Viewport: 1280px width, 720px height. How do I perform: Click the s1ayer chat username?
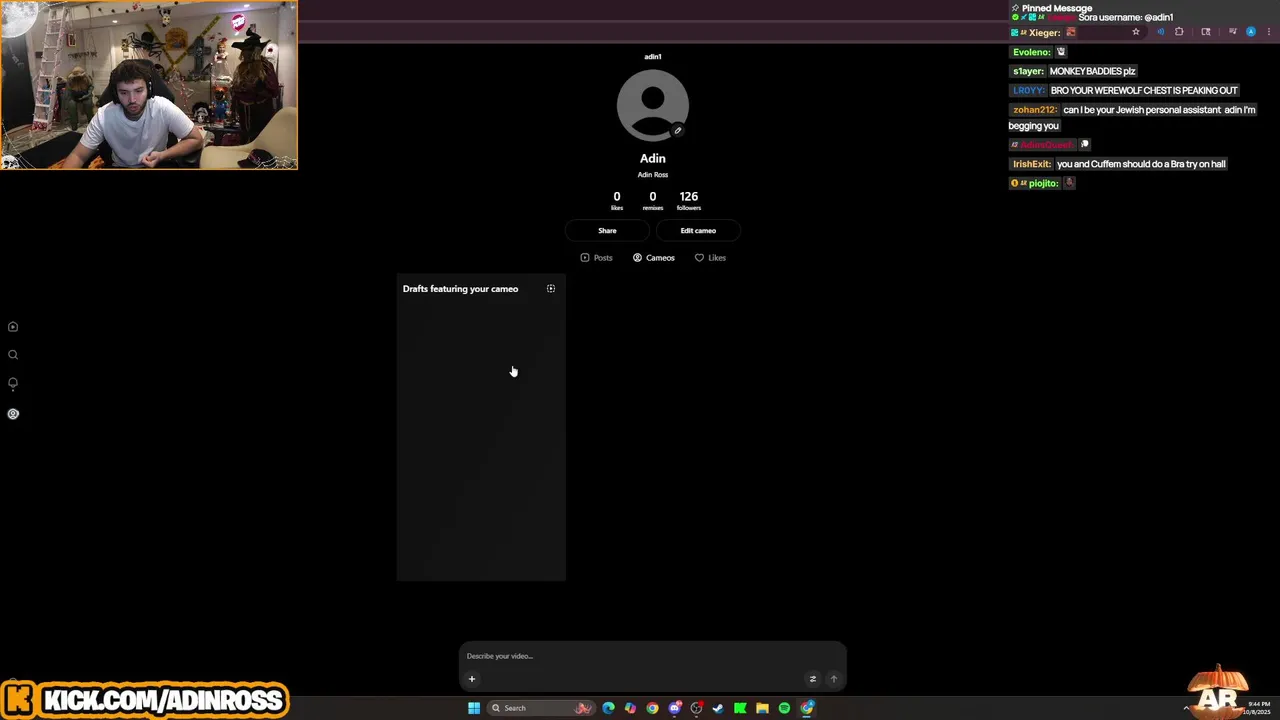tap(1028, 71)
